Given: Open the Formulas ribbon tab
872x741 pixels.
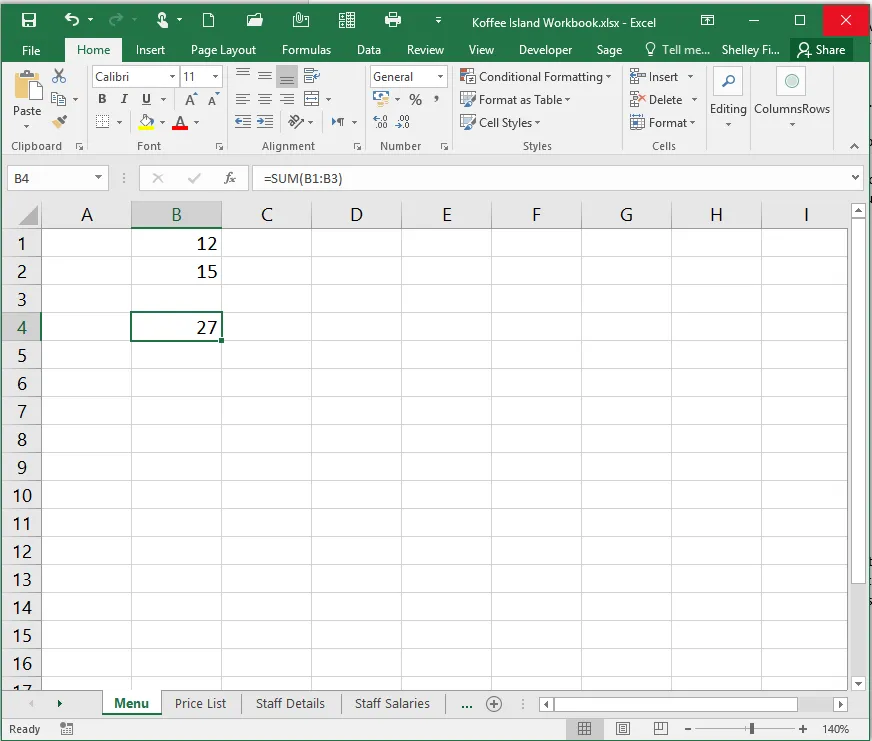Looking at the screenshot, I should click(306, 50).
